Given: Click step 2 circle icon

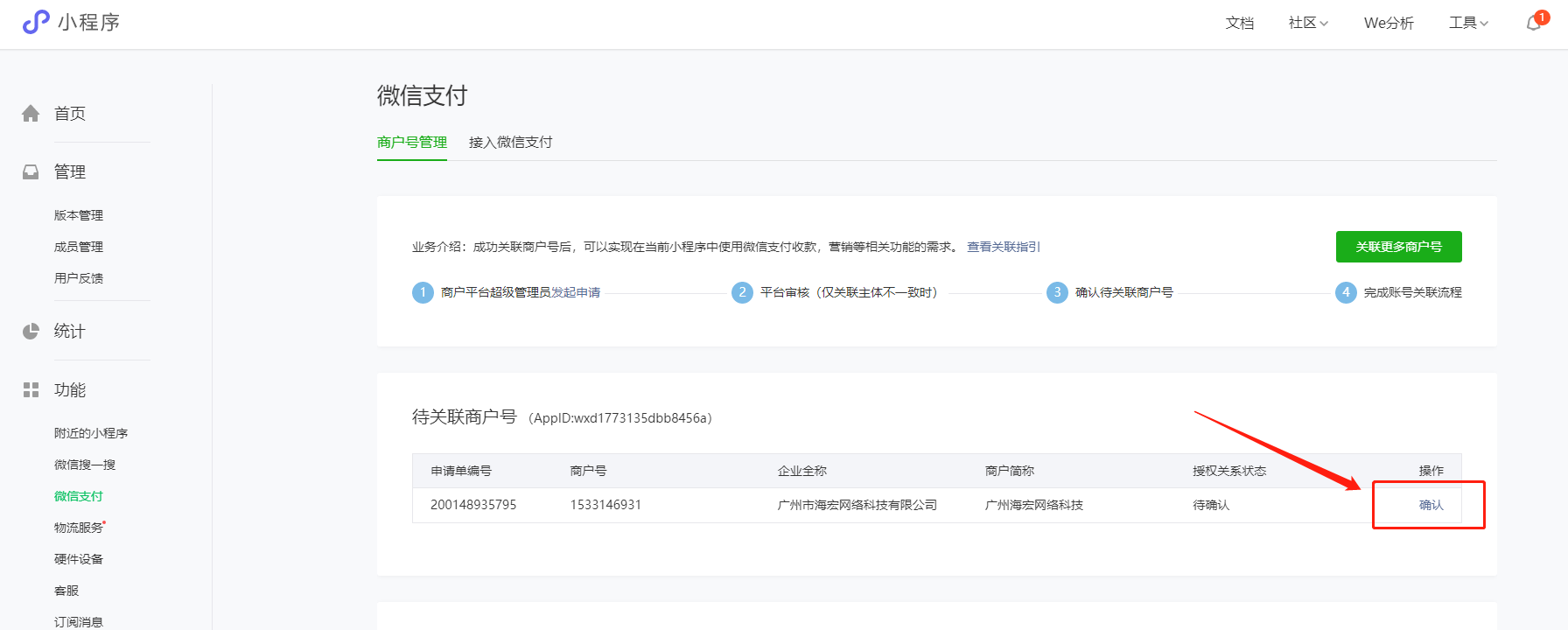Looking at the screenshot, I should (742, 292).
